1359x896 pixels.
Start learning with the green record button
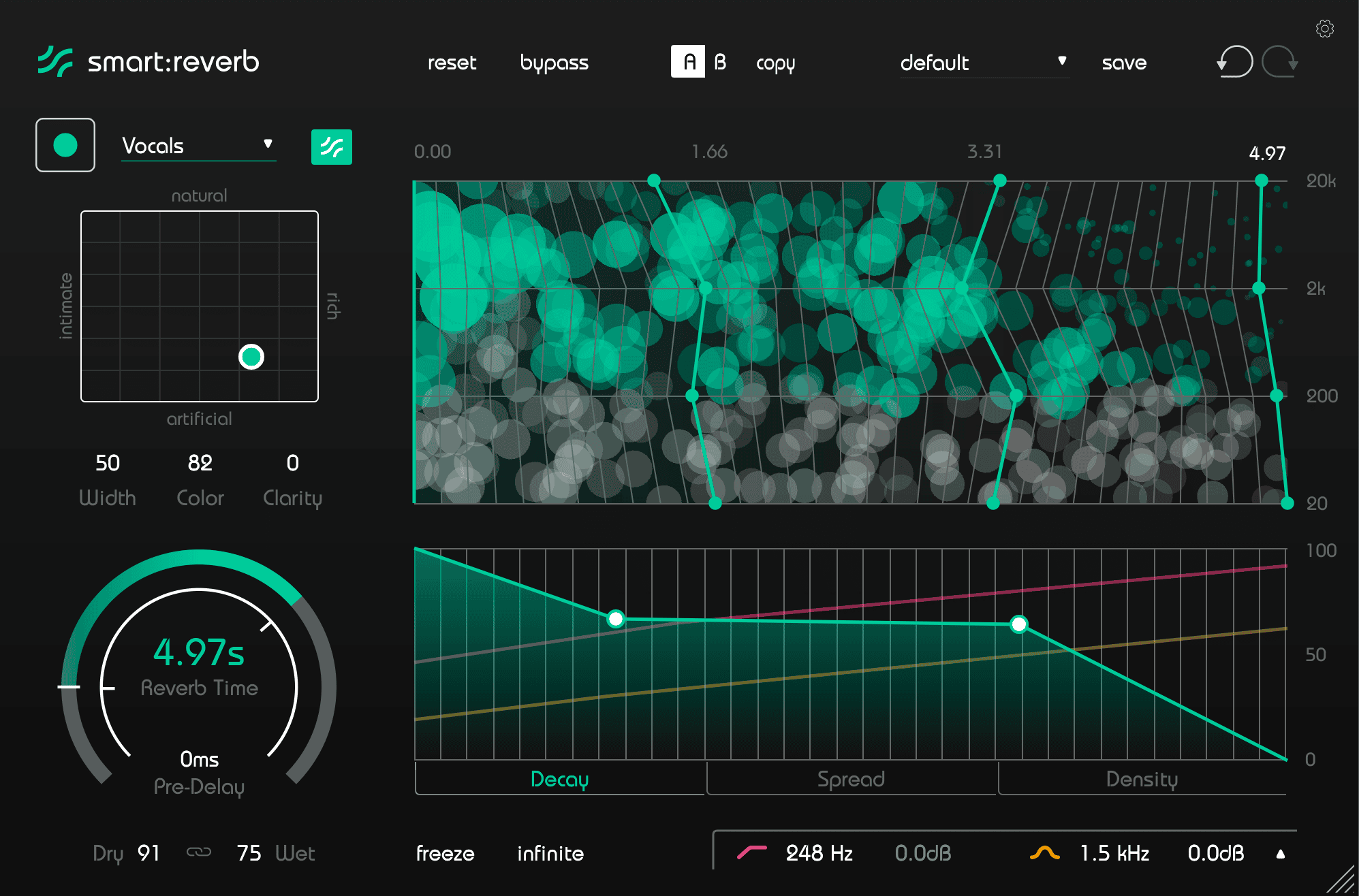pos(65,145)
